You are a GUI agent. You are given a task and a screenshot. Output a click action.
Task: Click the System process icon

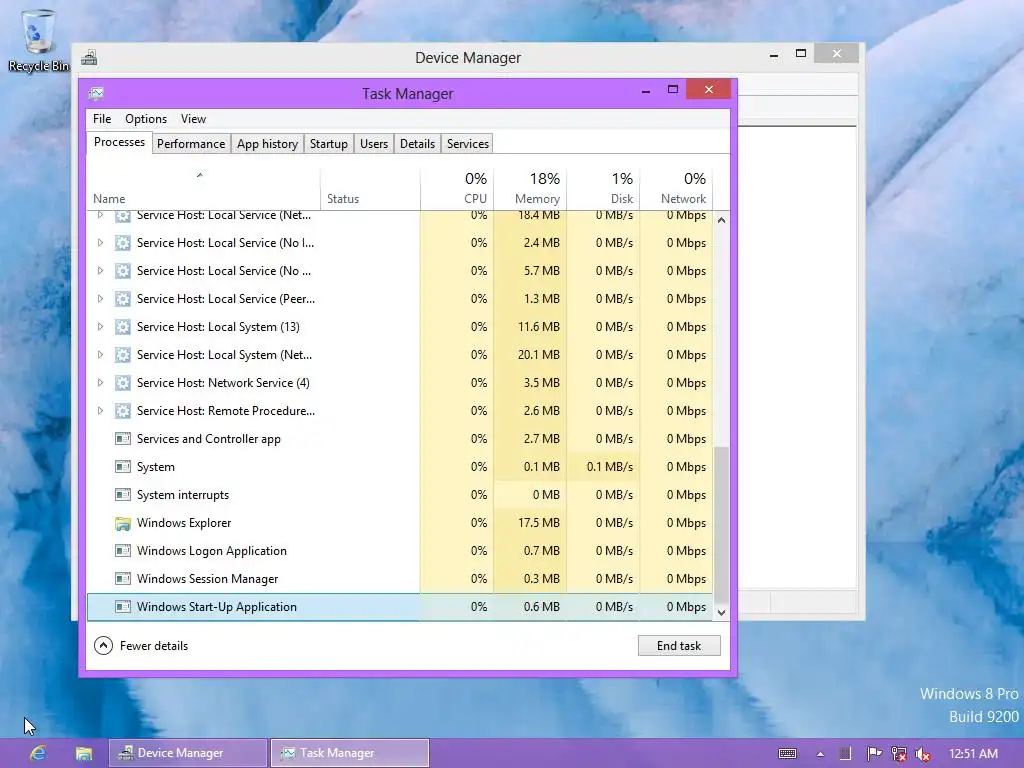click(122, 467)
